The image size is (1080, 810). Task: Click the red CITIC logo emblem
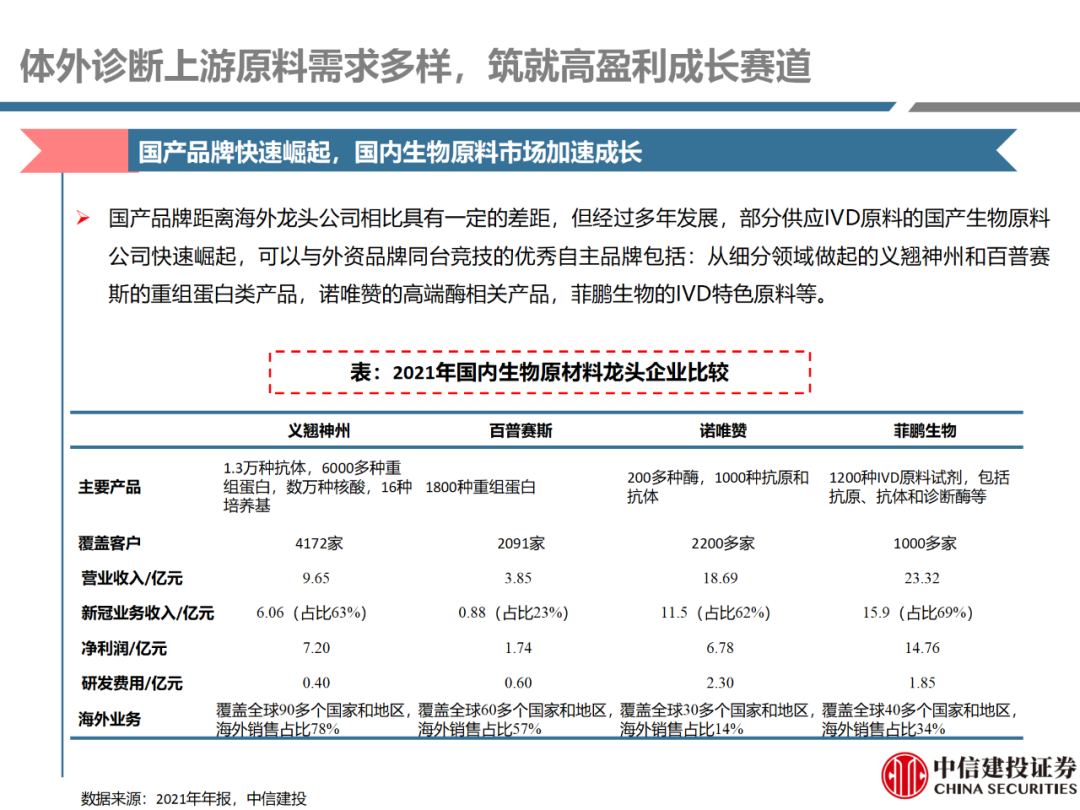904,772
